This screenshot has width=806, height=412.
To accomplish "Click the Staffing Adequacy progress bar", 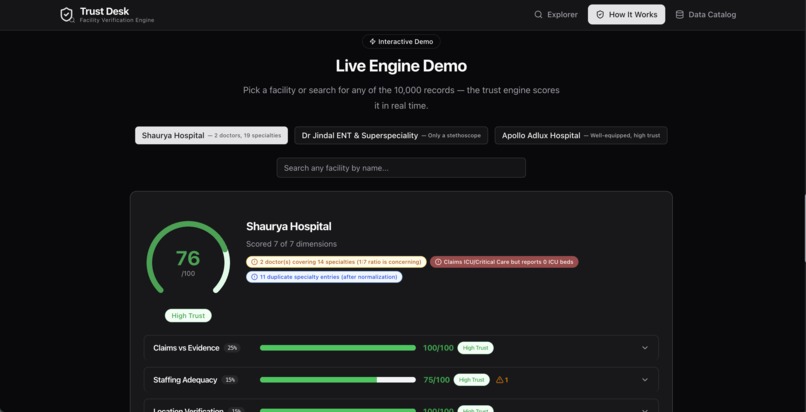I will coord(338,380).
